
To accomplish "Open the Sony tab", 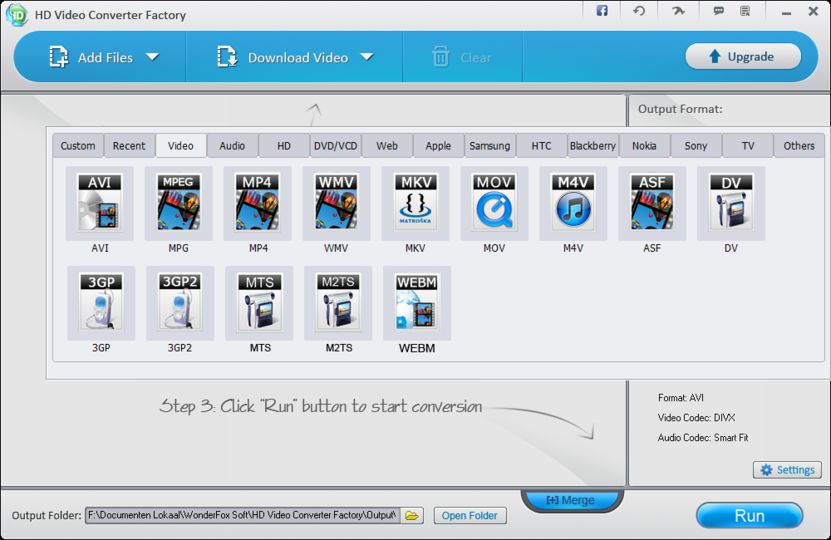I will pos(696,146).
